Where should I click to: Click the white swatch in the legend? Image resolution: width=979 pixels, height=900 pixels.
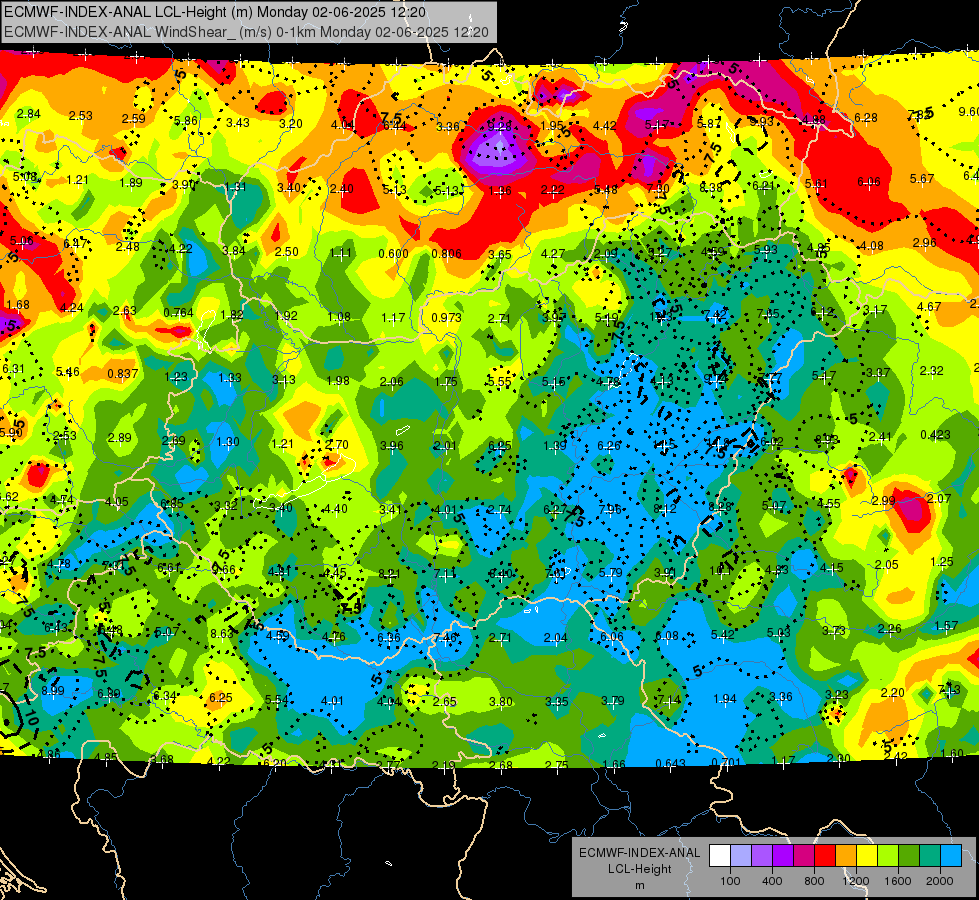click(720, 856)
